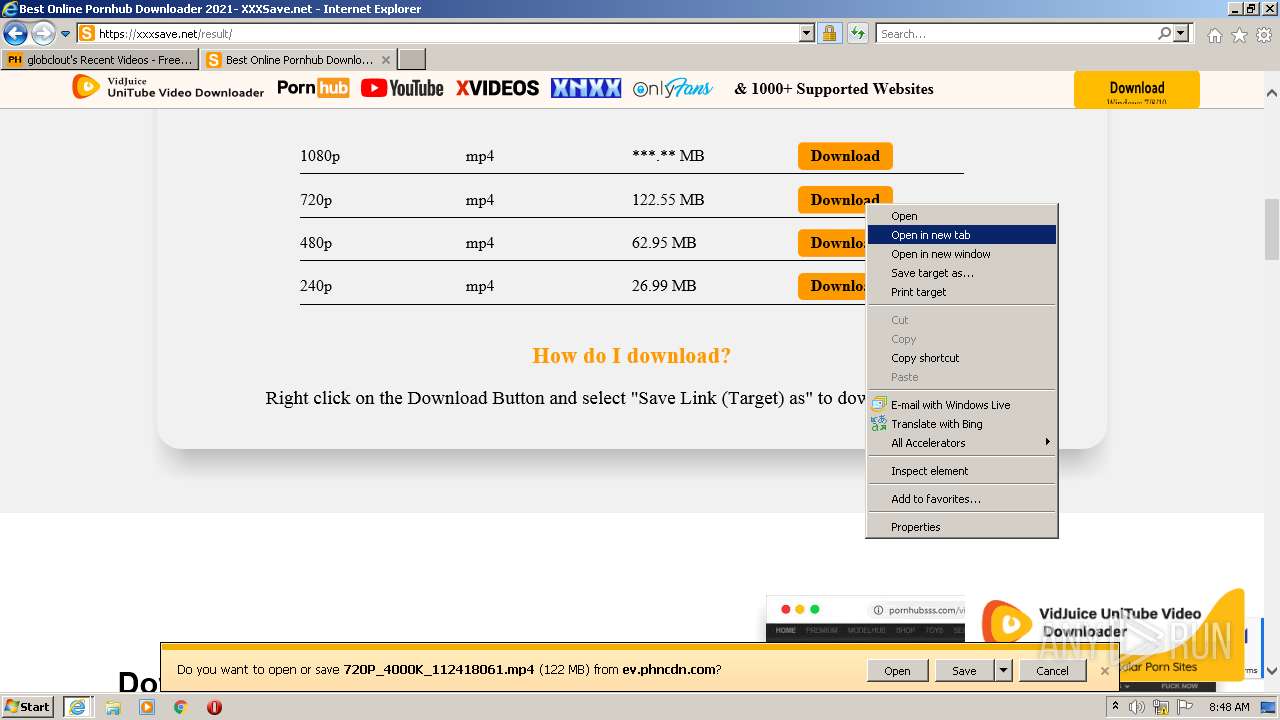
Task: Open media player taskbar icon
Action: click(x=147, y=707)
